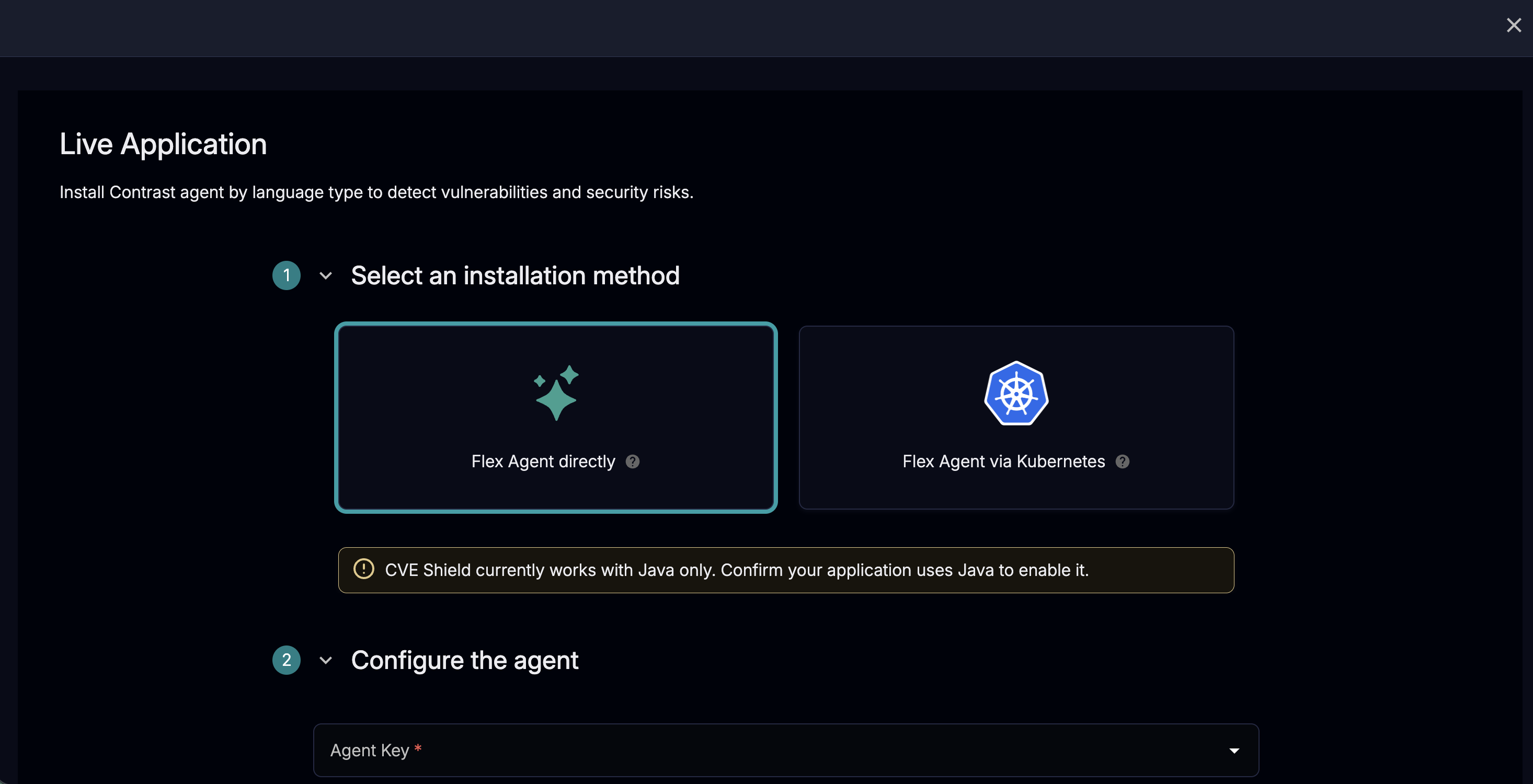Click the Live Application title
This screenshot has width=1533, height=784.
(x=163, y=144)
